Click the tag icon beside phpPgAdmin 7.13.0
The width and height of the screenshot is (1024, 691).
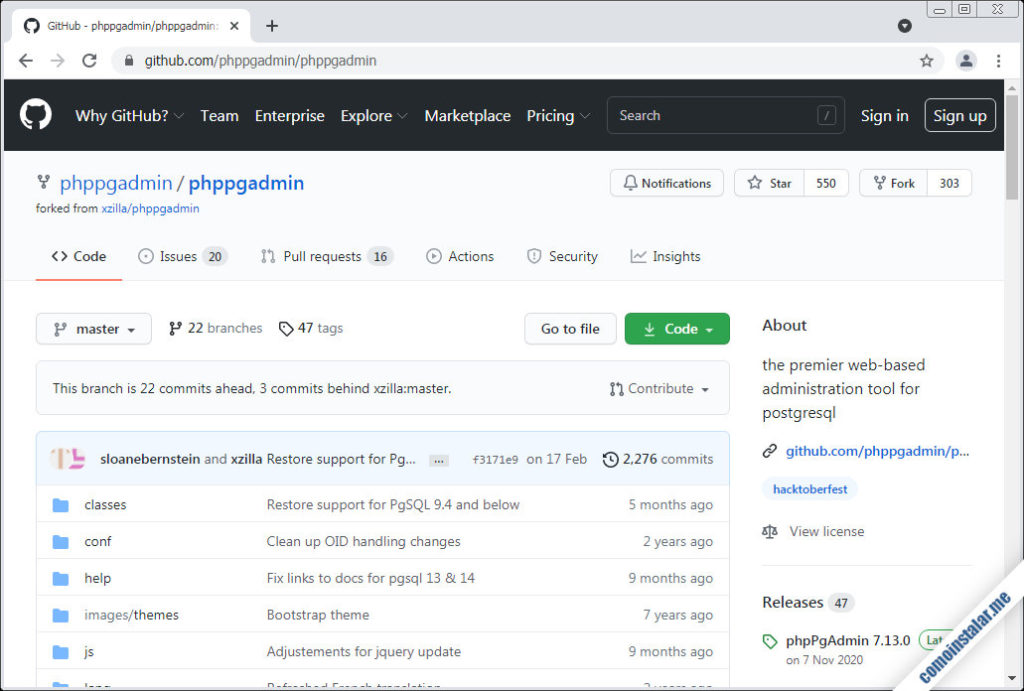tap(770, 641)
